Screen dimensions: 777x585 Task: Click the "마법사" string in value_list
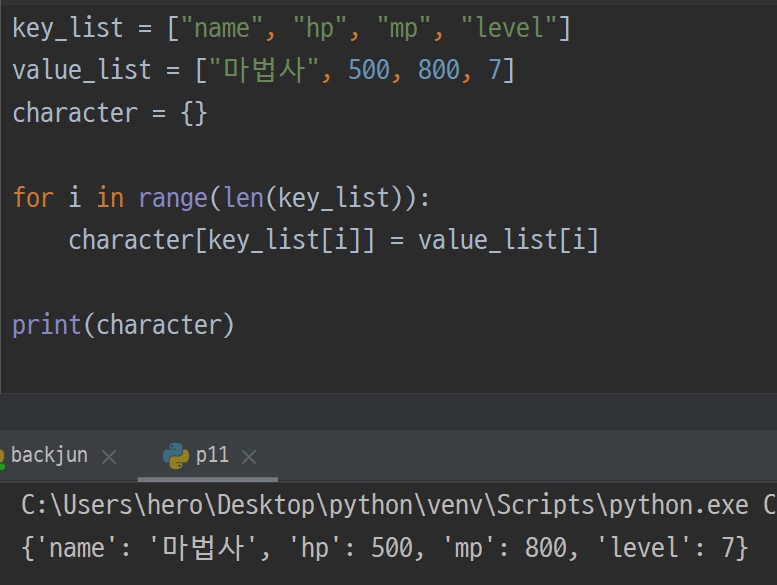click(x=264, y=69)
